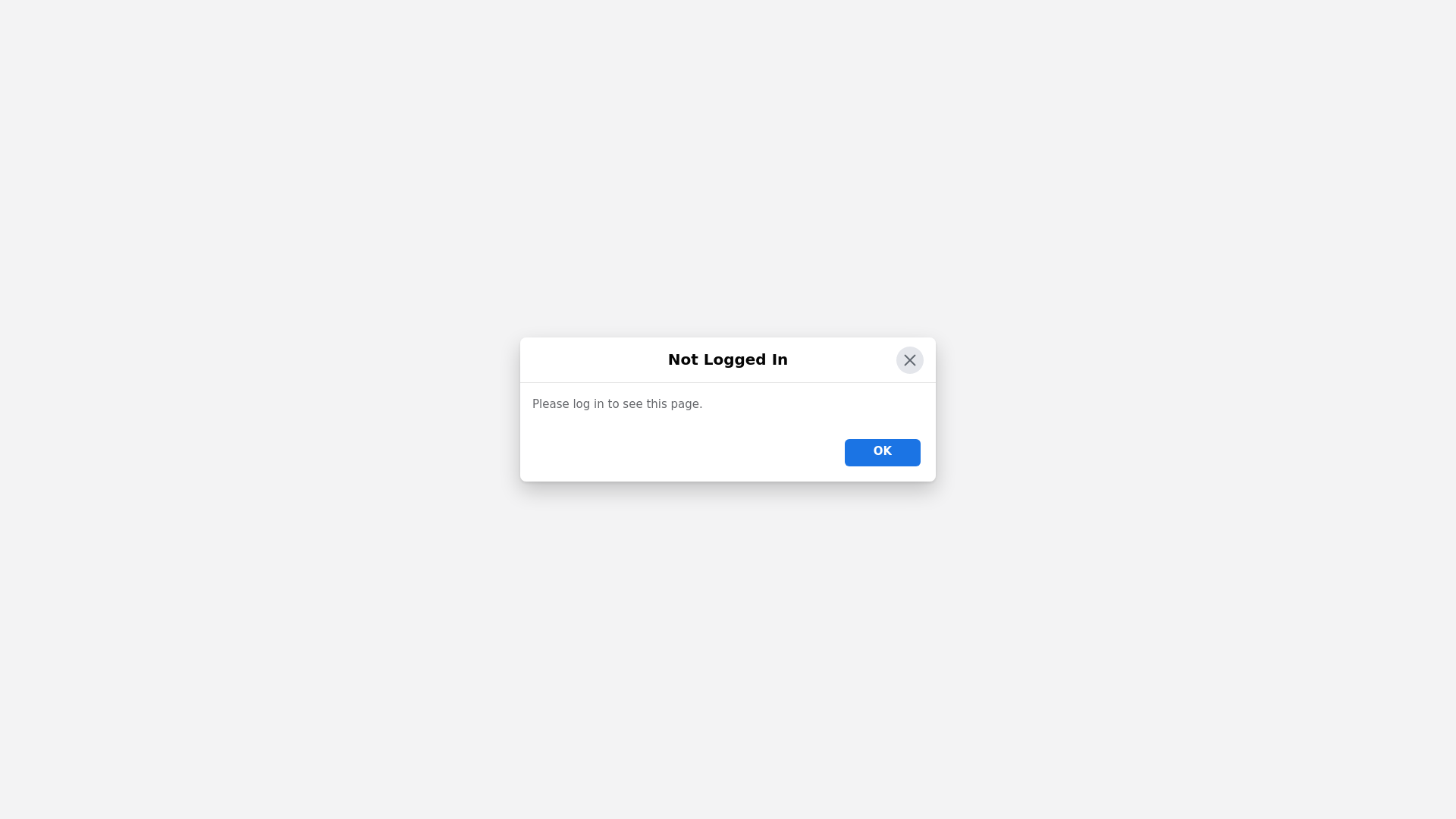Select the circular gray X icon
The image size is (1456, 819).
(x=909, y=360)
